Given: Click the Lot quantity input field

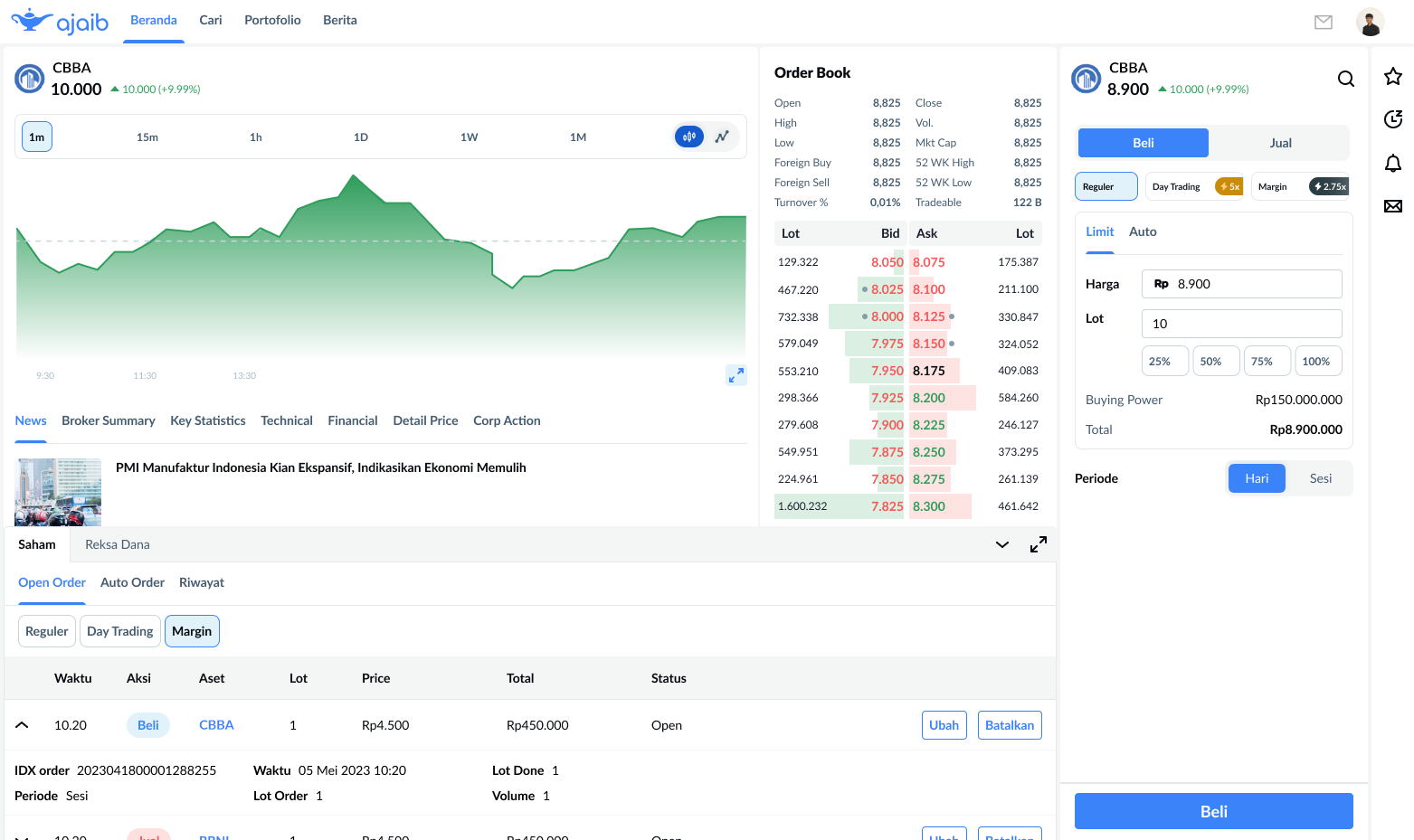Looking at the screenshot, I should coord(1242,324).
